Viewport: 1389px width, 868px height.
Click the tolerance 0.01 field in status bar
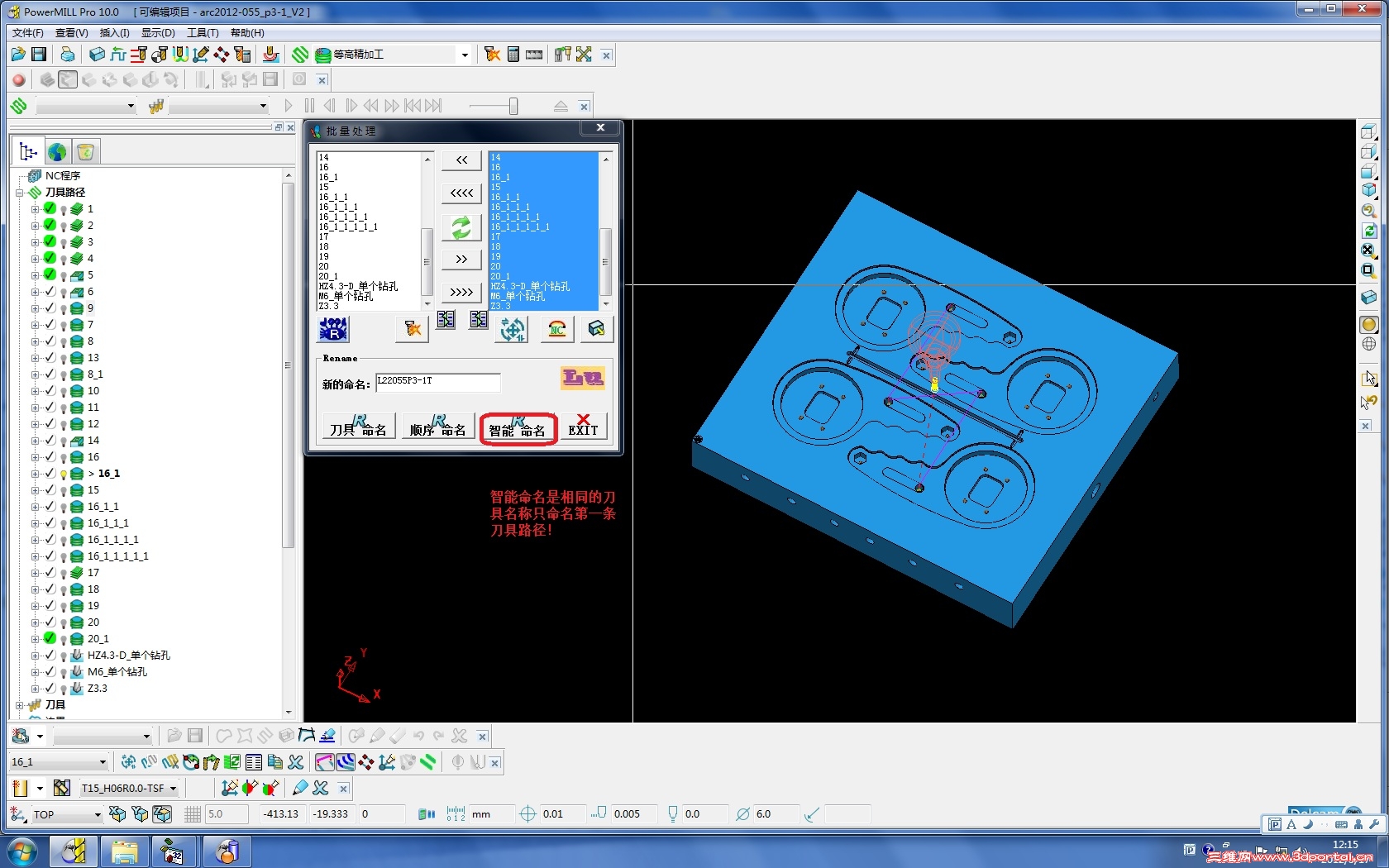coord(561,814)
